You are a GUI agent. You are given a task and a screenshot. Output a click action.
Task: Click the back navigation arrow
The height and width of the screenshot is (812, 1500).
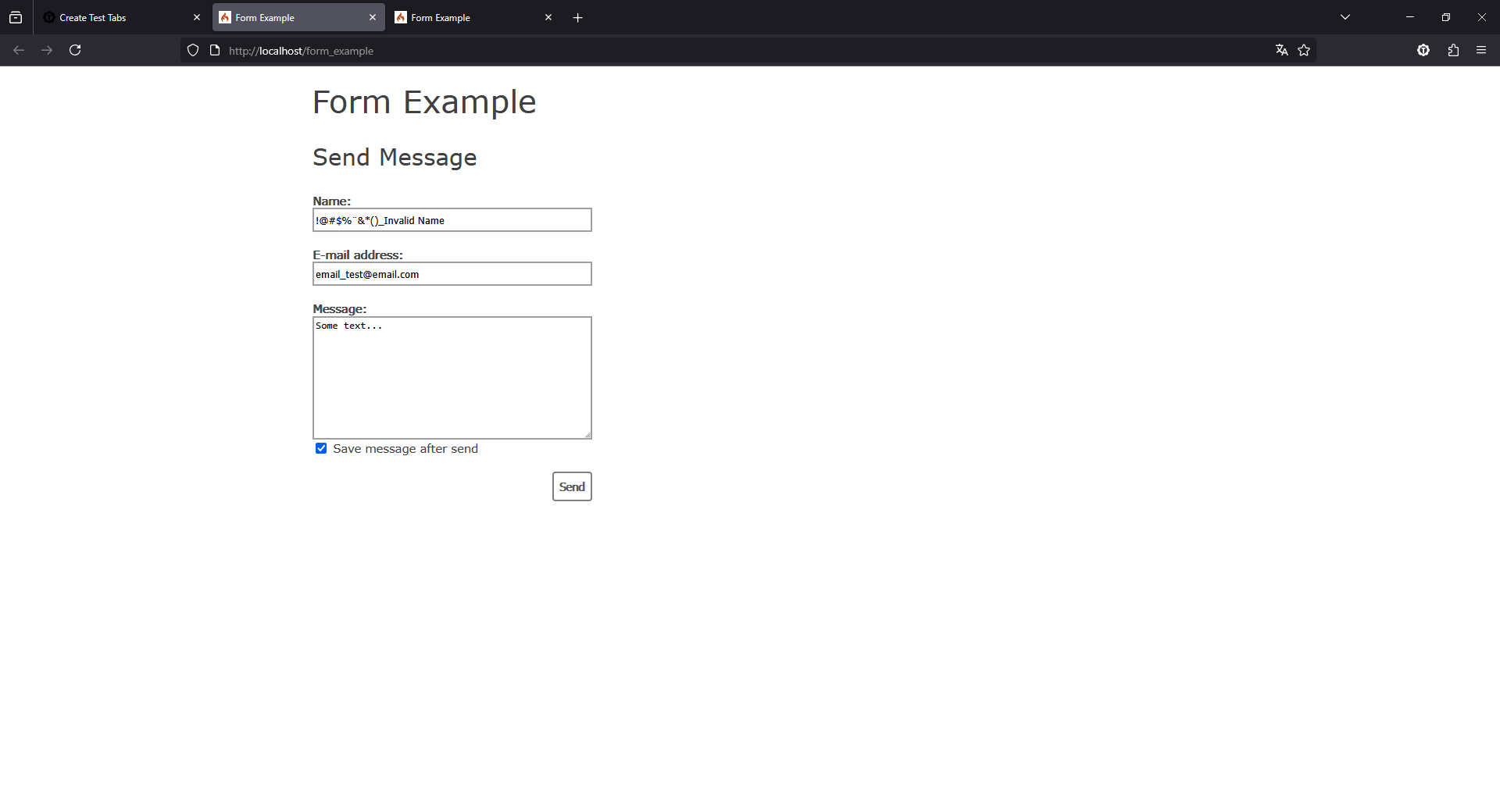click(19, 50)
